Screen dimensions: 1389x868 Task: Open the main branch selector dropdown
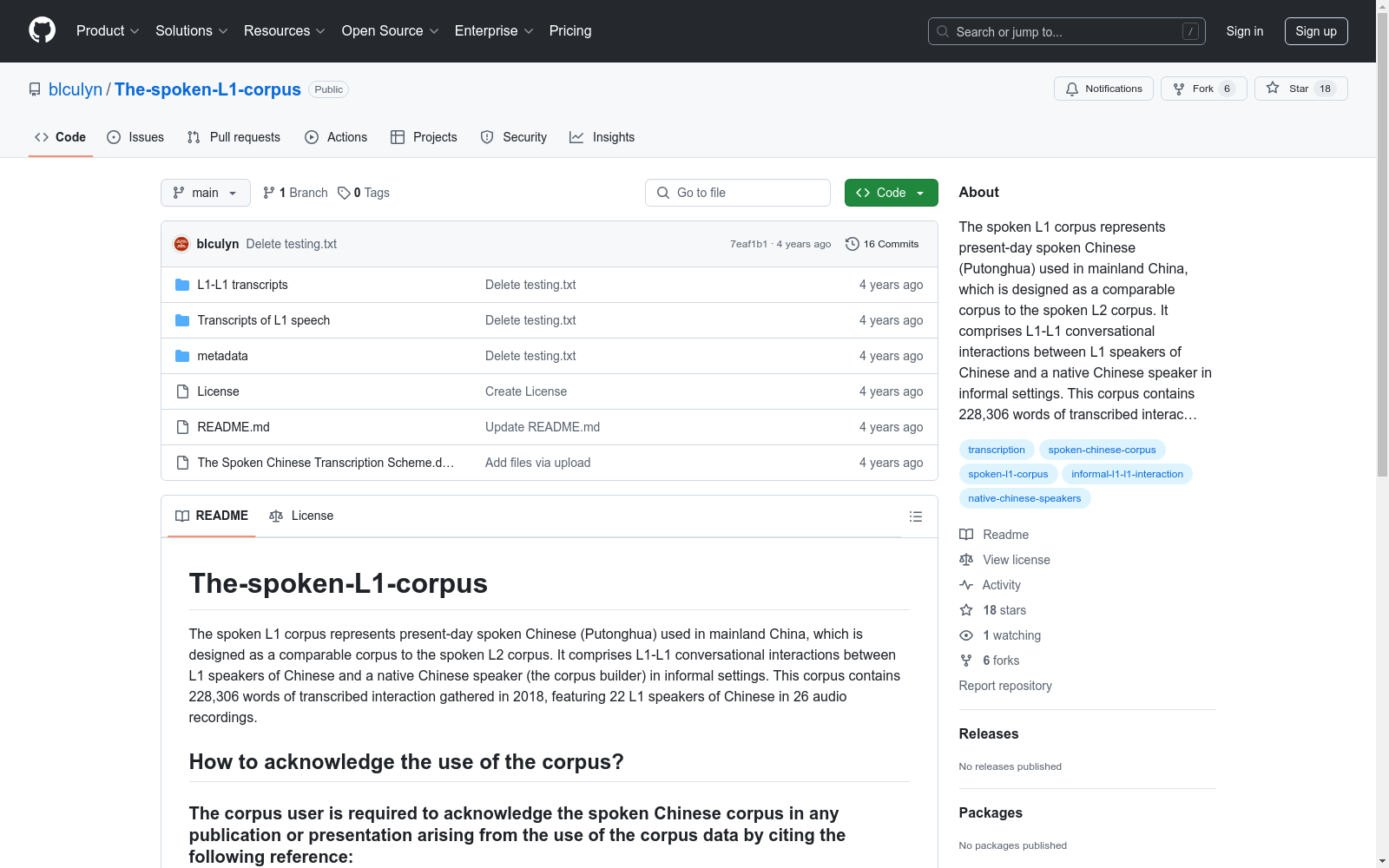(x=206, y=193)
